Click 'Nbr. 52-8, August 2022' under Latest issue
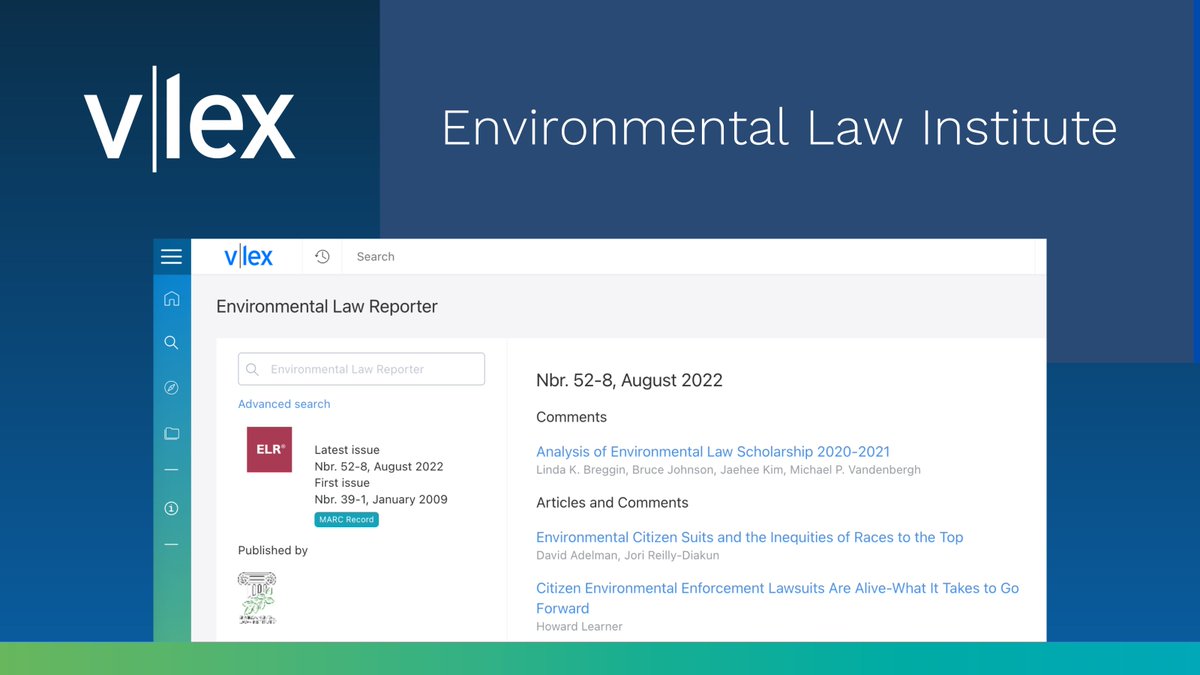 pyautogui.click(x=379, y=466)
